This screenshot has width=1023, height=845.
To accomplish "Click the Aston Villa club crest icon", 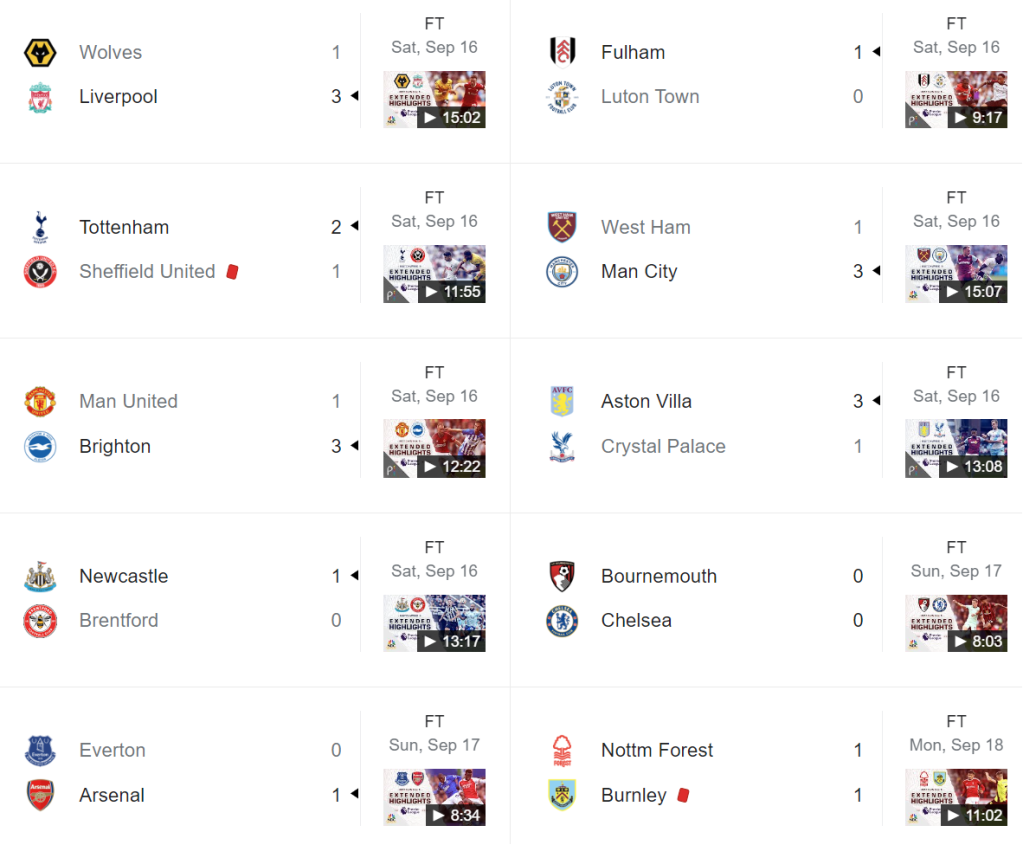I will tap(562, 401).
